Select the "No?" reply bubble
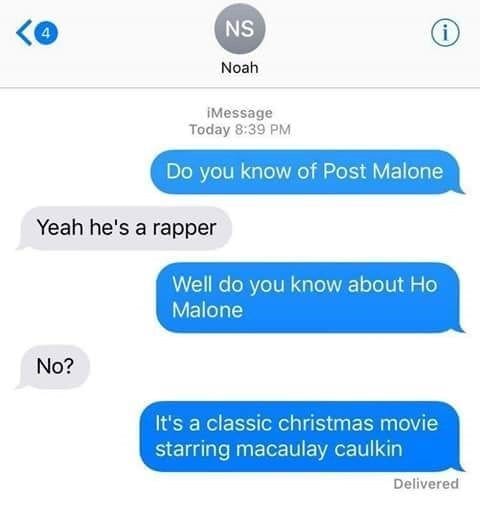 pos(53,367)
